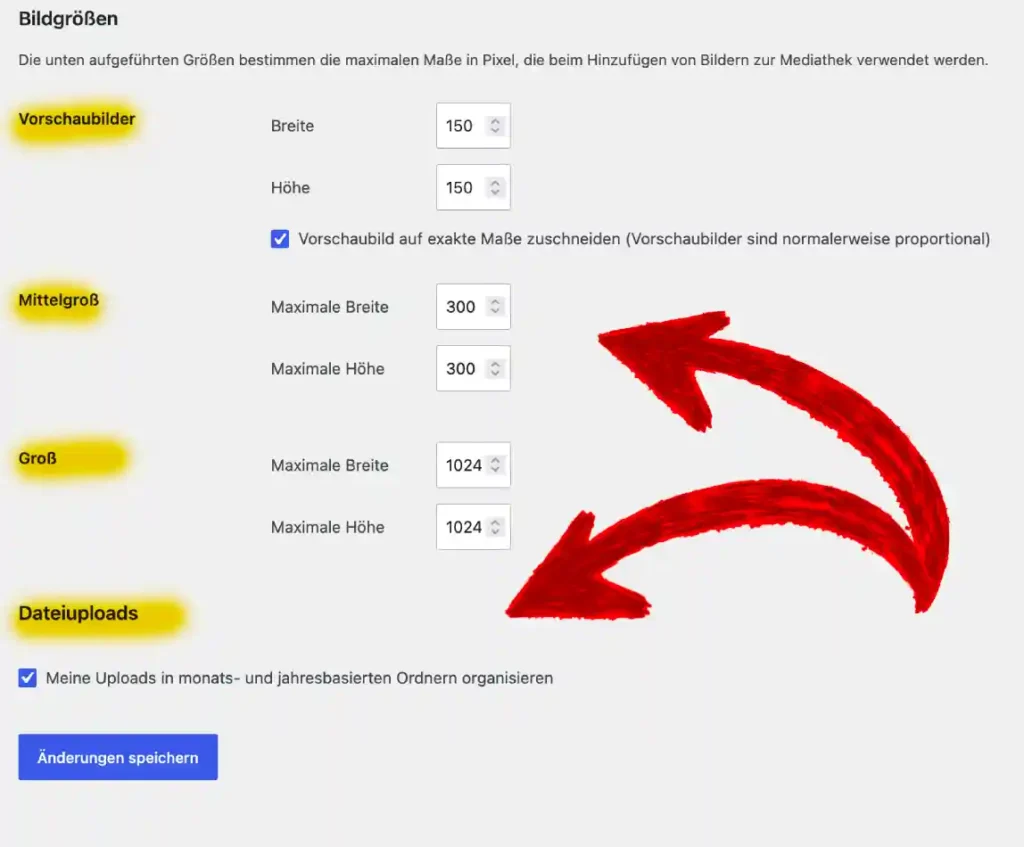
Task: Click the Breite label under Vorschaubilder
Action: pyautogui.click(x=292, y=126)
